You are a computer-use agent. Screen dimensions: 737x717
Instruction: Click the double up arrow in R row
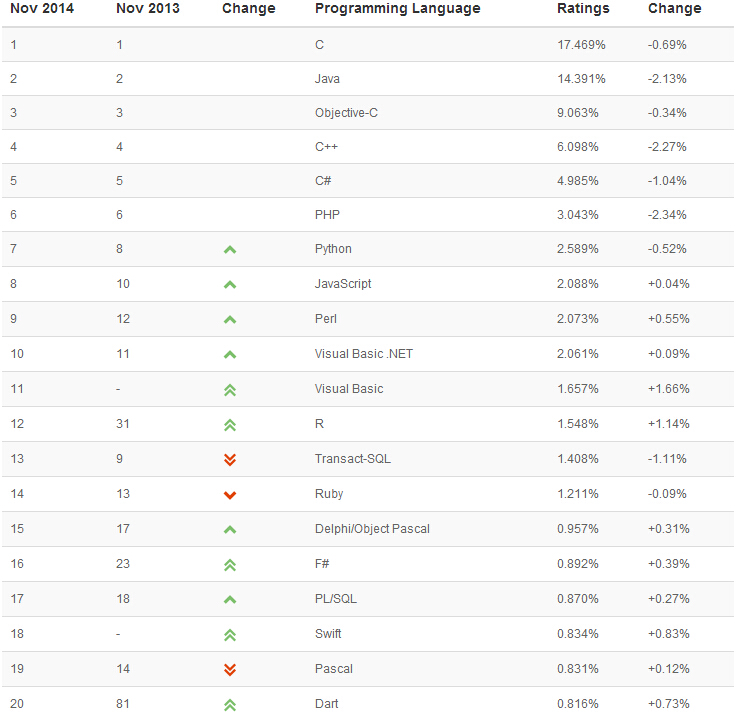230,424
